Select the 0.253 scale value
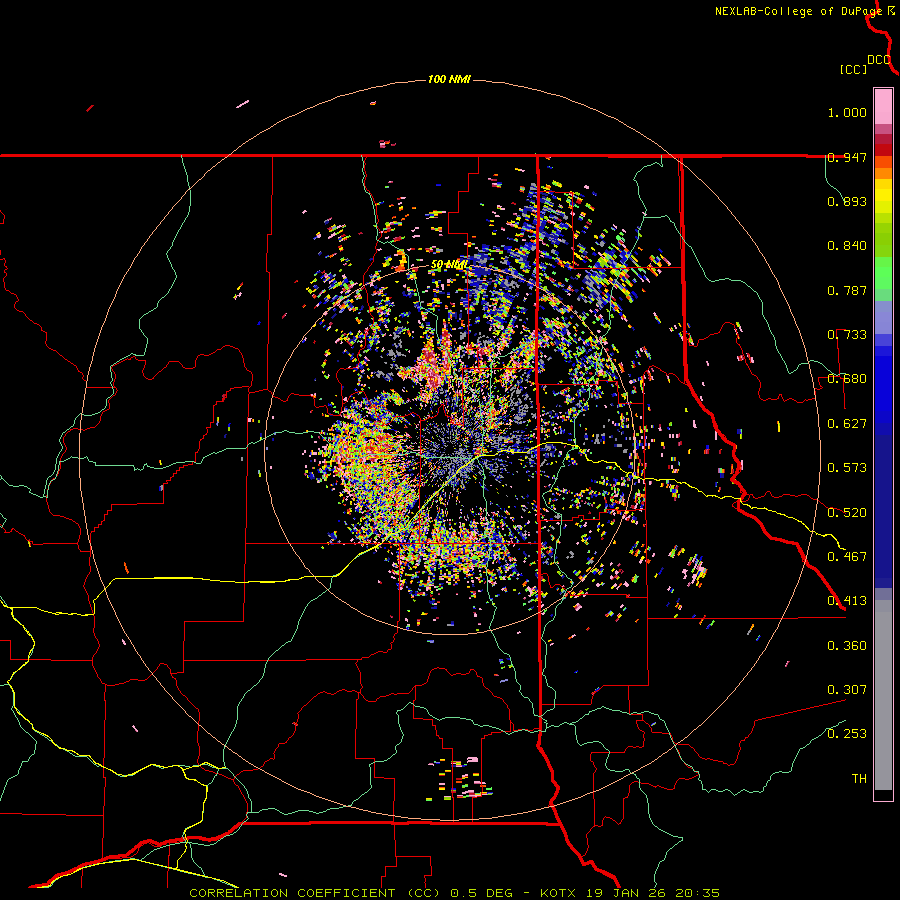 [x=847, y=734]
